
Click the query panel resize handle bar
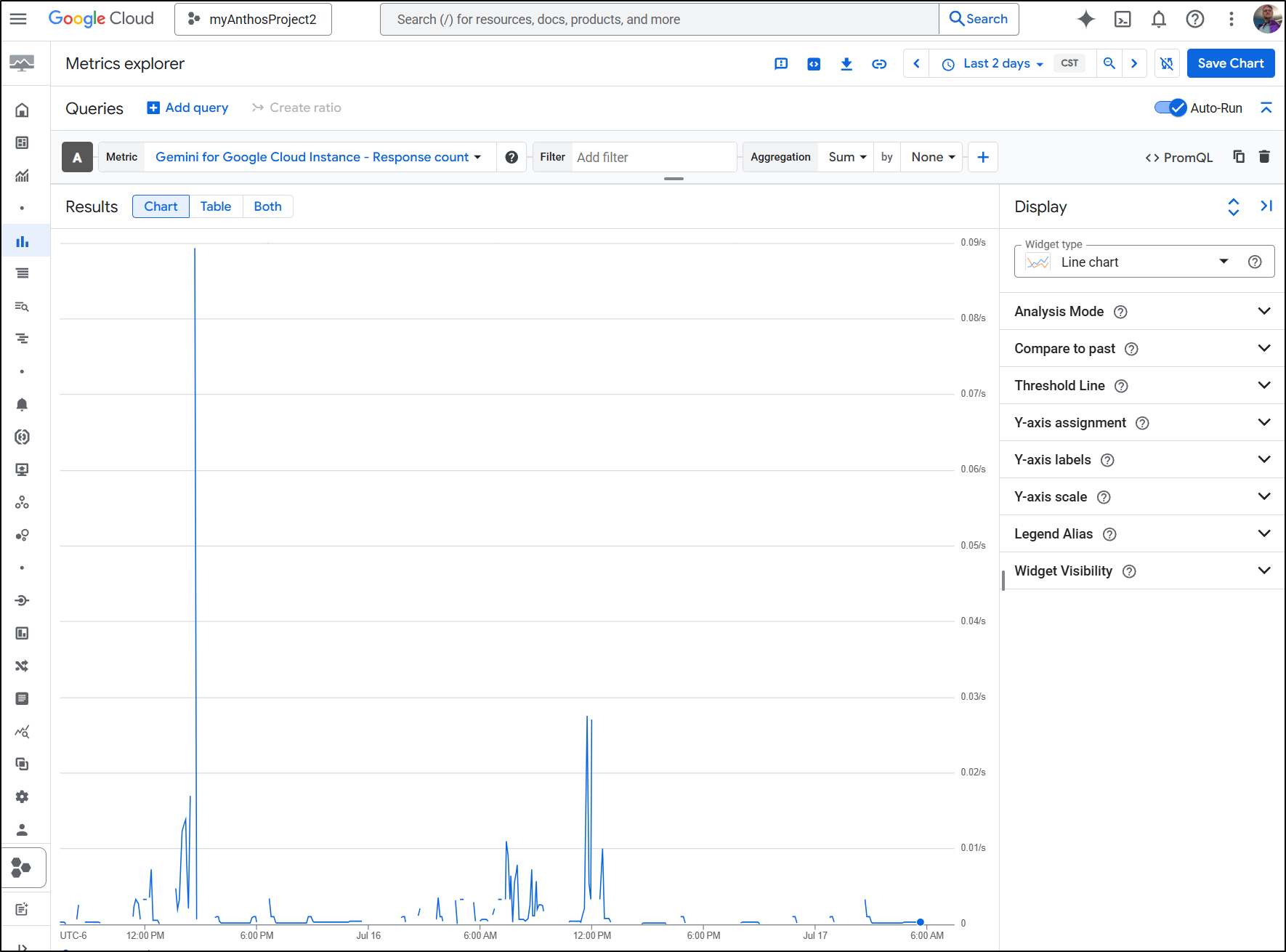674,179
